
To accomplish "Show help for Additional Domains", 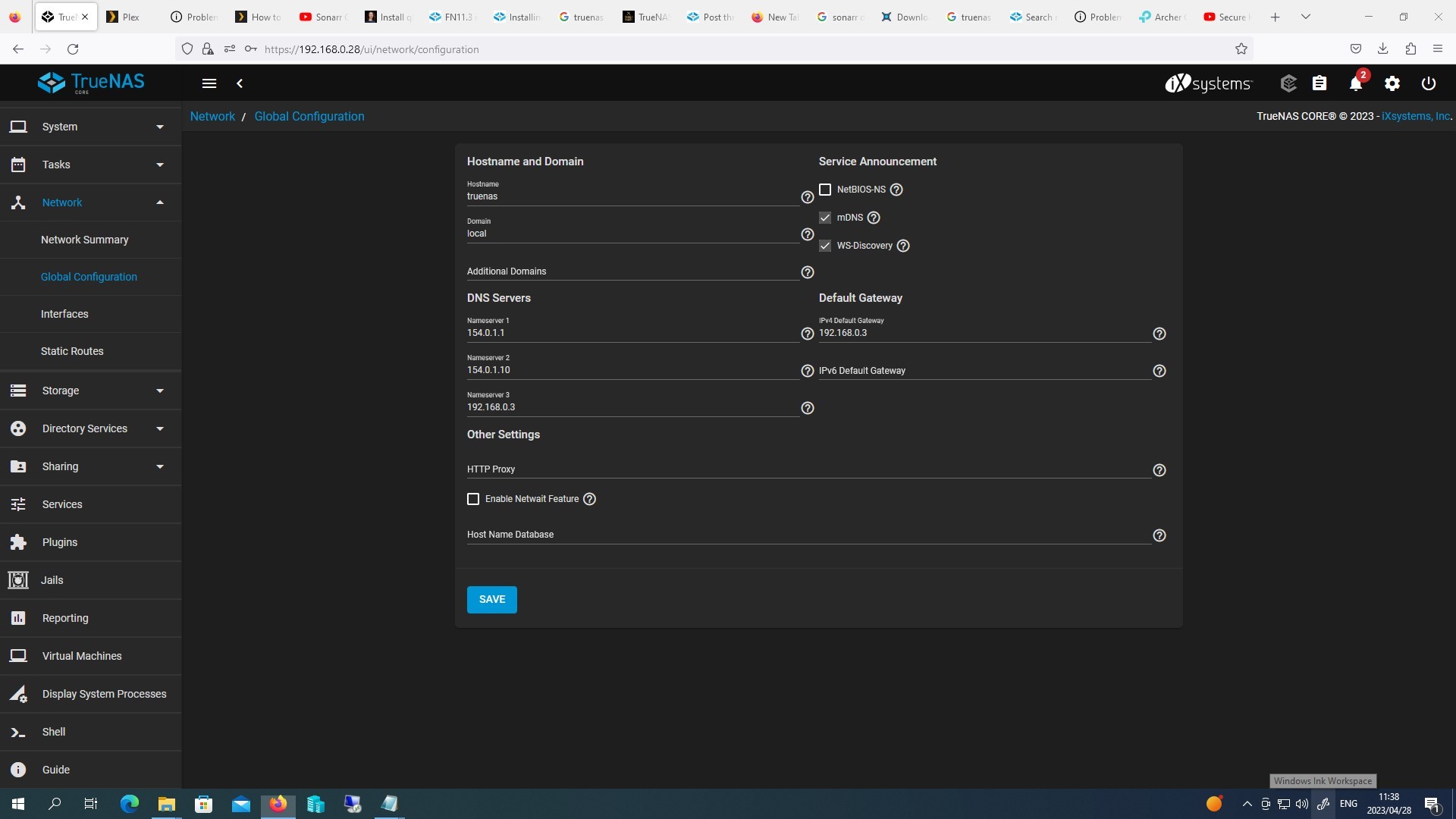I will point(808,272).
